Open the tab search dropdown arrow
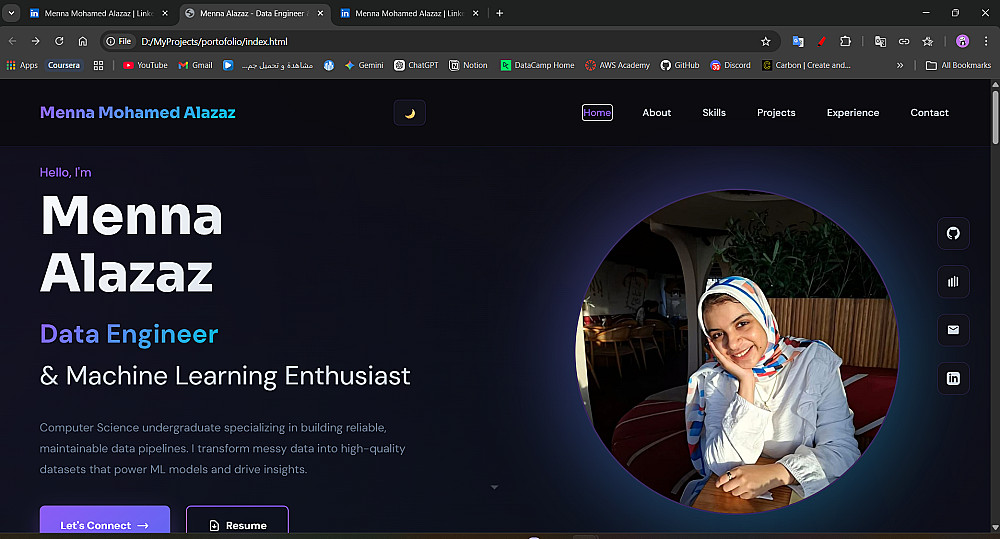Image resolution: width=1000 pixels, height=539 pixels. pyautogui.click(x=11, y=13)
